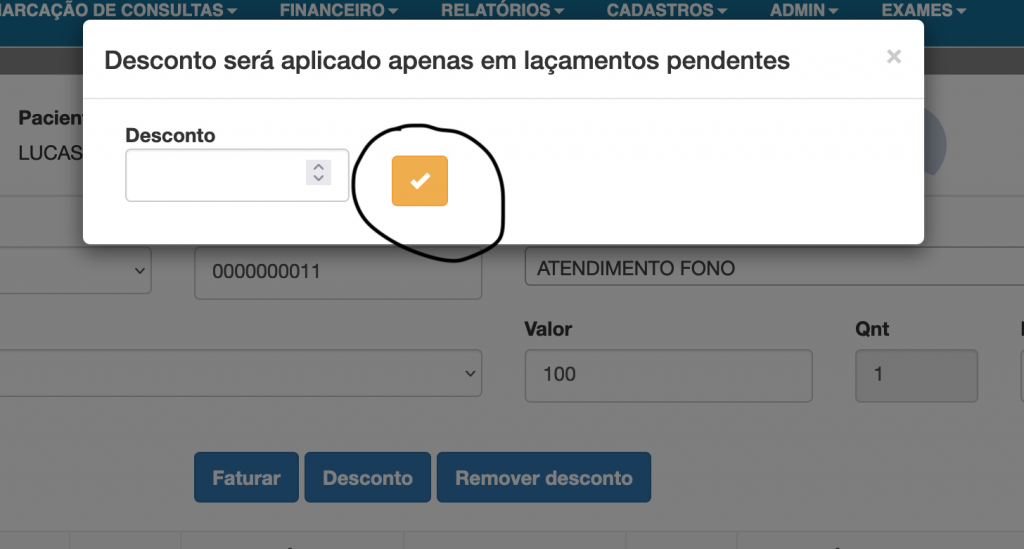Confirm discount with the orange checkmark button
This screenshot has height=549, width=1024.
point(420,181)
